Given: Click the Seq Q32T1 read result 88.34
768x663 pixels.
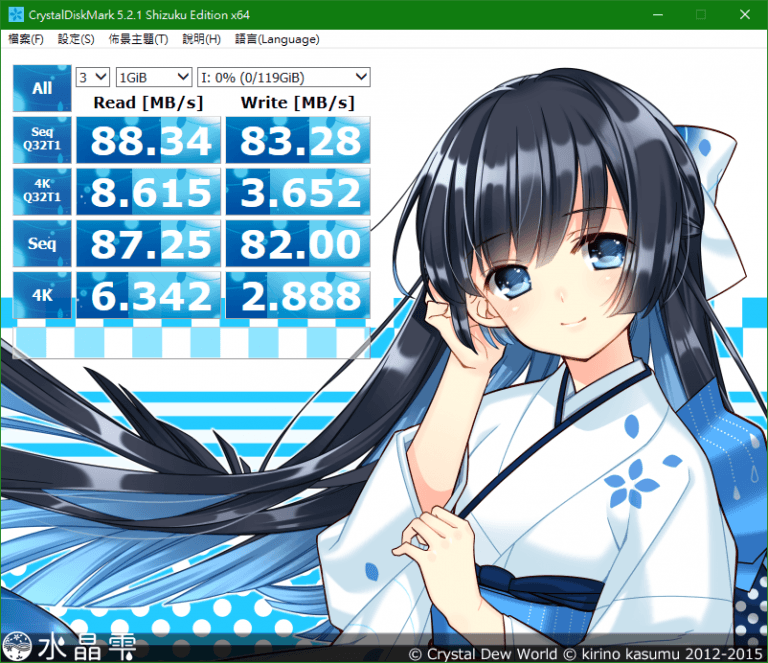Looking at the screenshot, I should point(148,140).
